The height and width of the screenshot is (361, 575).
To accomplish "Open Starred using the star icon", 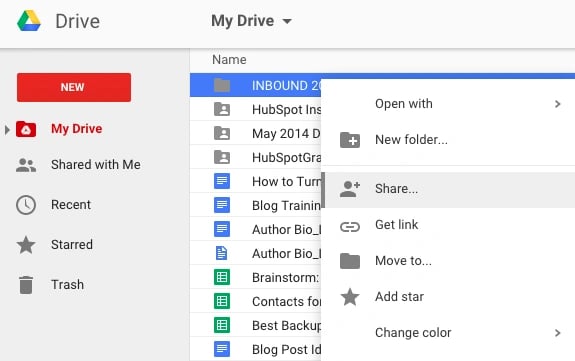I will click(x=26, y=245).
